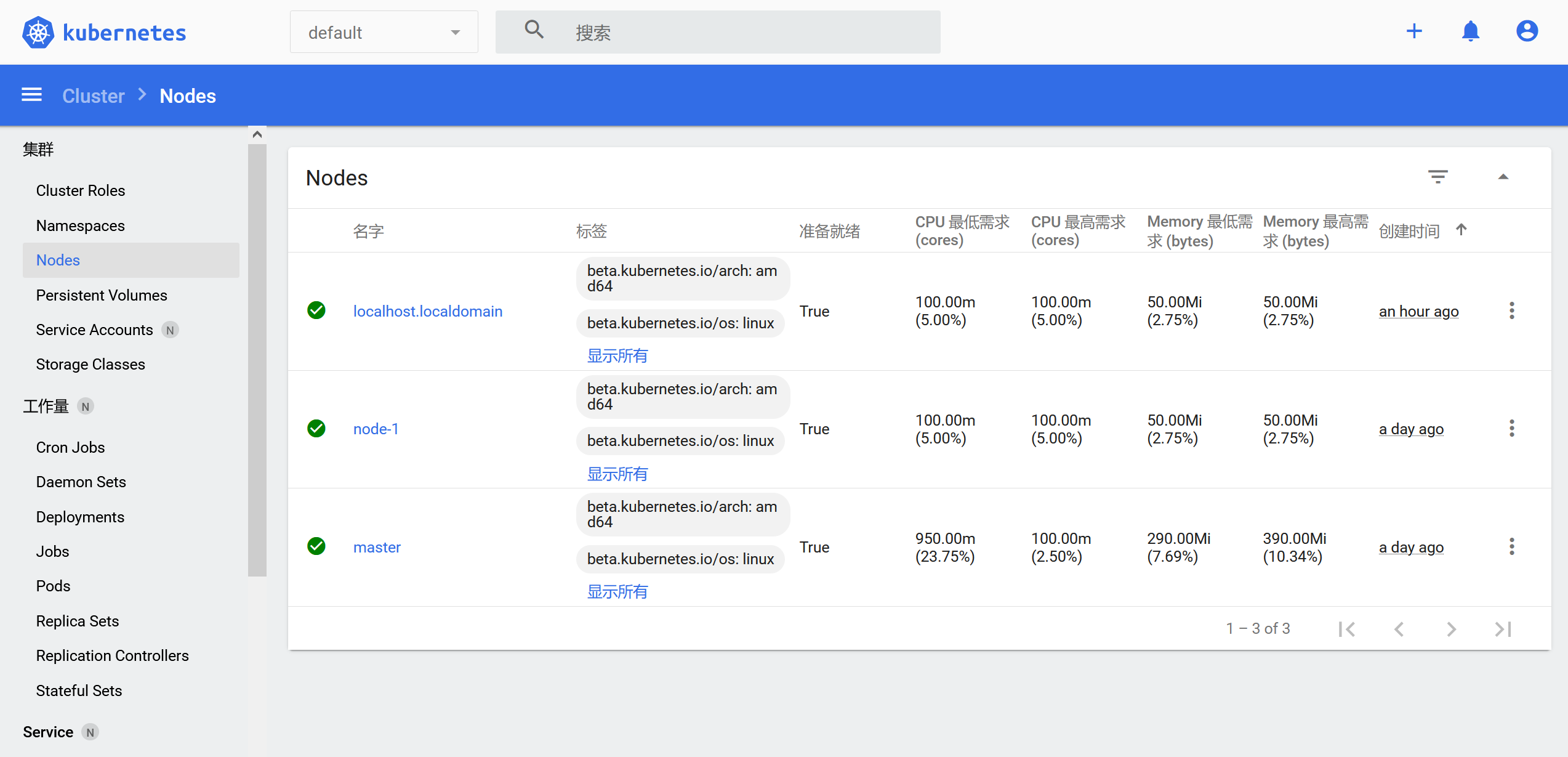Click the plus create resource icon
This screenshot has width=1568, height=757.
pos(1414,31)
